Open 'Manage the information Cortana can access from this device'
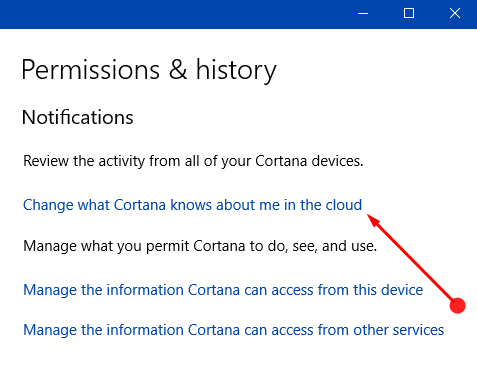This screenshot has width=477, height=381. tap(223, 290)
